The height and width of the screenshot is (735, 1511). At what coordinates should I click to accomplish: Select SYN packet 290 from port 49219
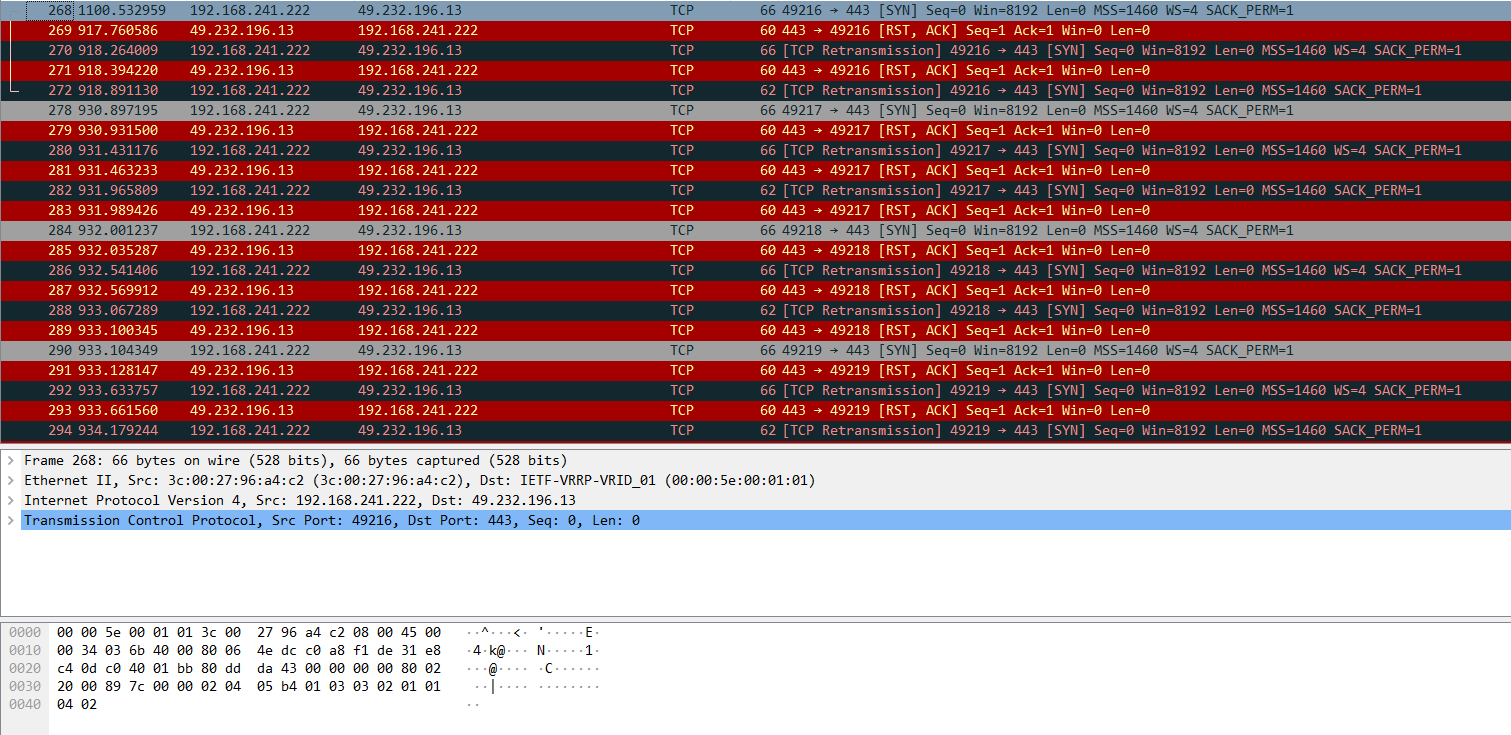point(755,350)
